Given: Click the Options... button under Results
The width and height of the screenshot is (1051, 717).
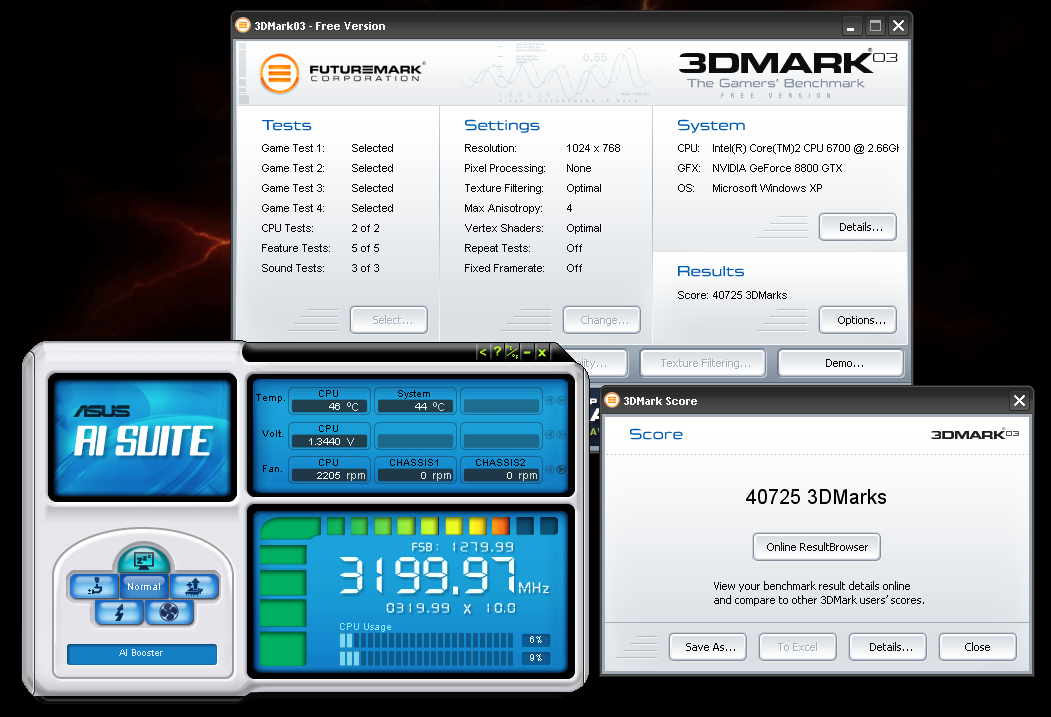Looking at the screenshot, I should pos(858,320).
